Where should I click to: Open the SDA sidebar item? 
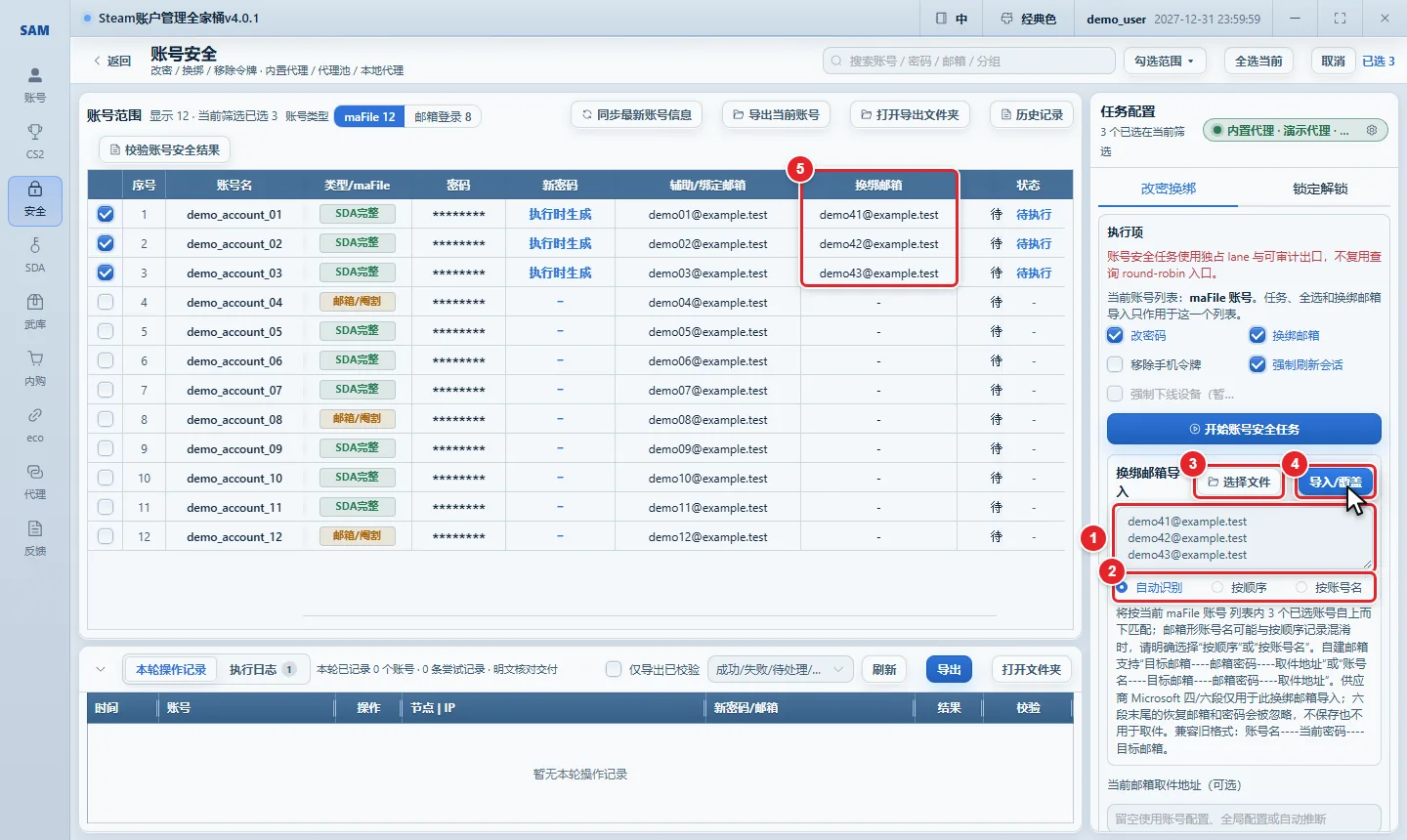tap(35, 255)
